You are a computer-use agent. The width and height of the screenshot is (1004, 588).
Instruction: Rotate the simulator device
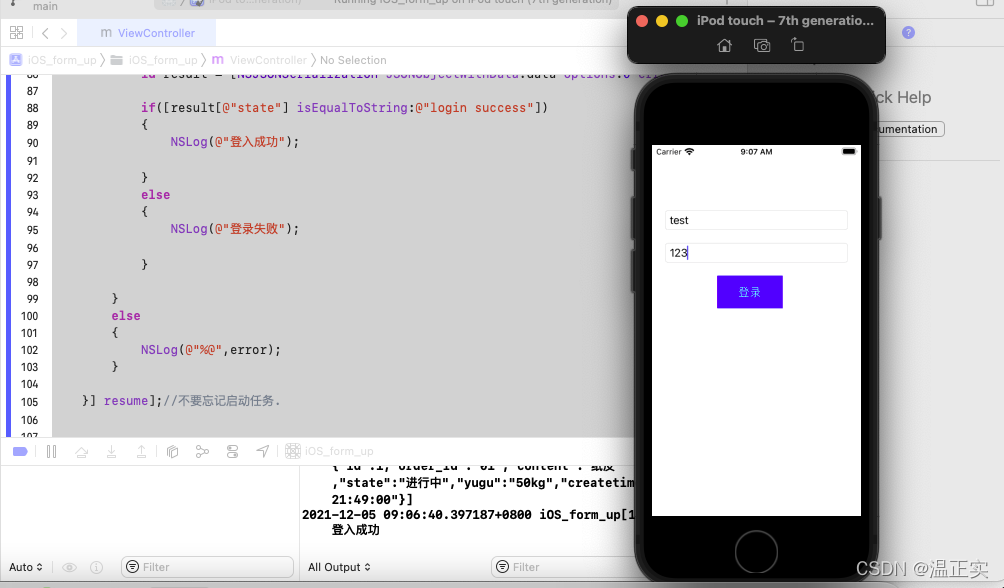(797, 45)
